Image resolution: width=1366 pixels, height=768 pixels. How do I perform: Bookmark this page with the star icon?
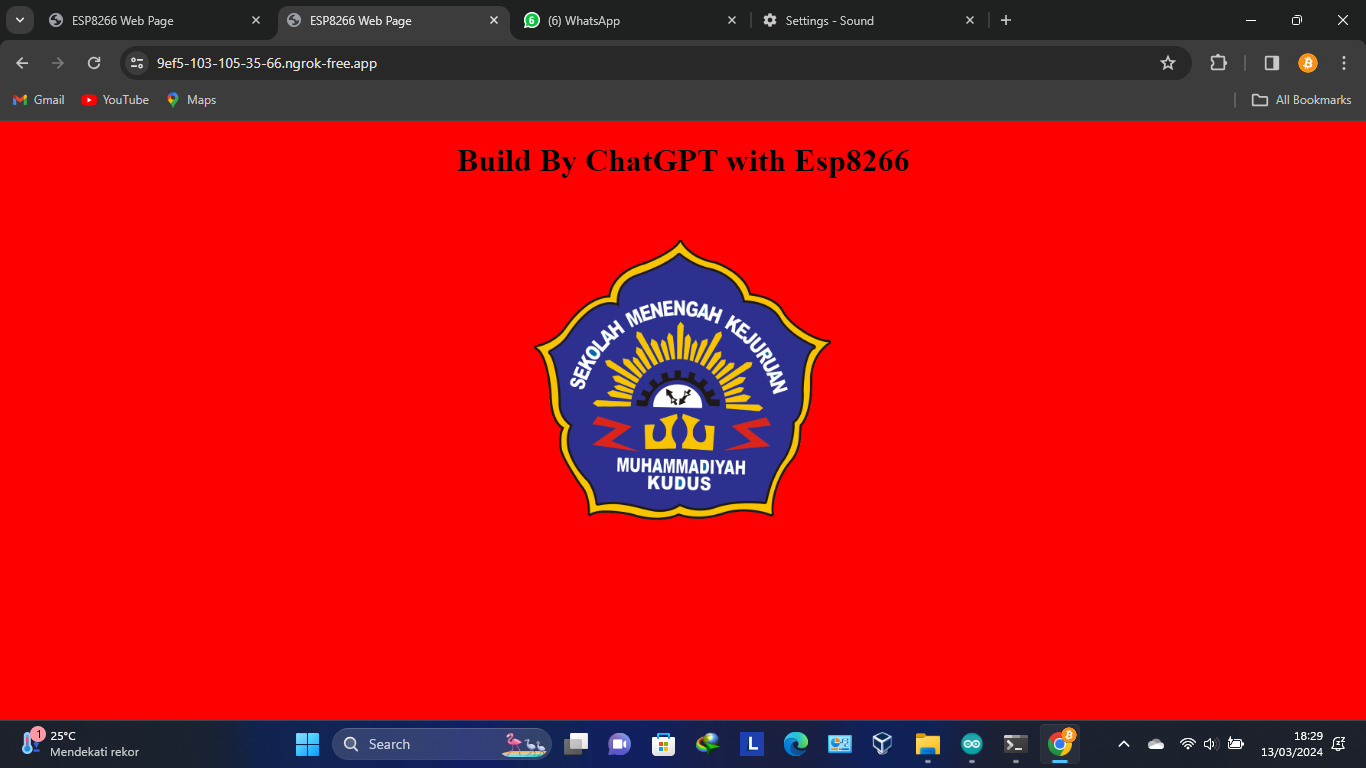click(x=1167, y=63)
